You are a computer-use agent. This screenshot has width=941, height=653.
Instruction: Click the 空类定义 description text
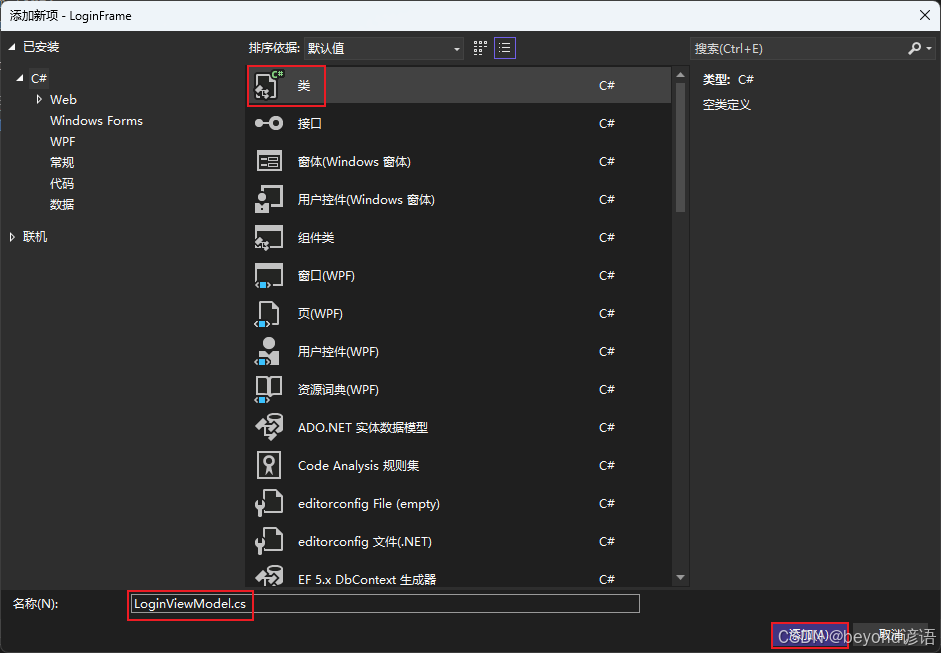coord(726,105)
